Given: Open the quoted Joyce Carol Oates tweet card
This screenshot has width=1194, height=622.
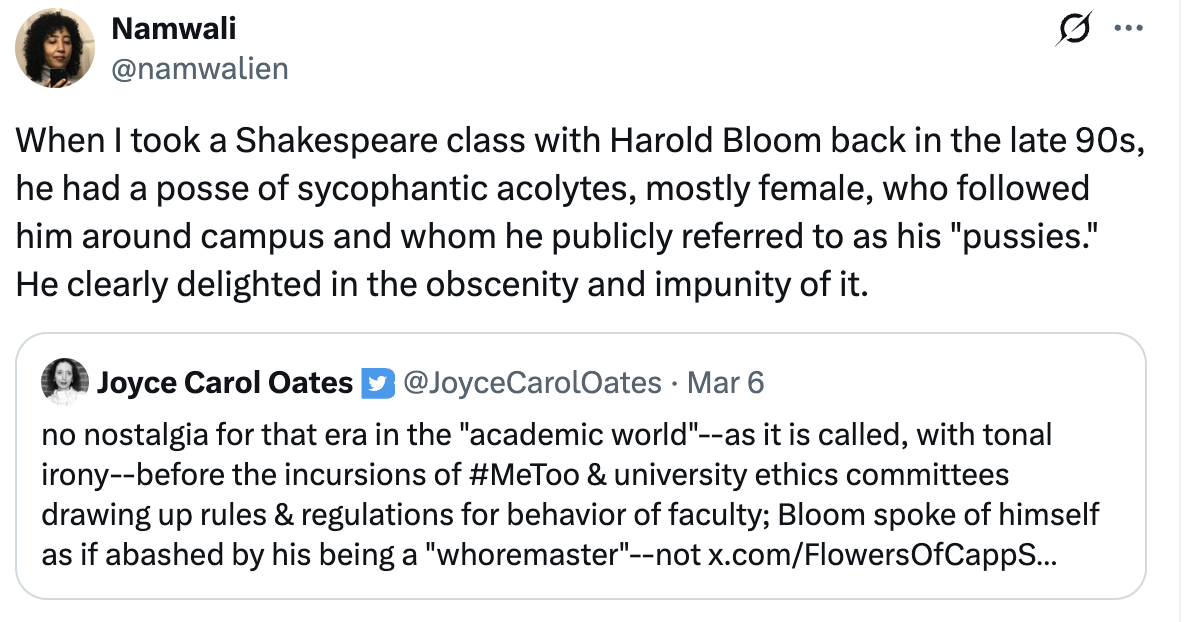Looking at the screenshot, I should 581,466.
